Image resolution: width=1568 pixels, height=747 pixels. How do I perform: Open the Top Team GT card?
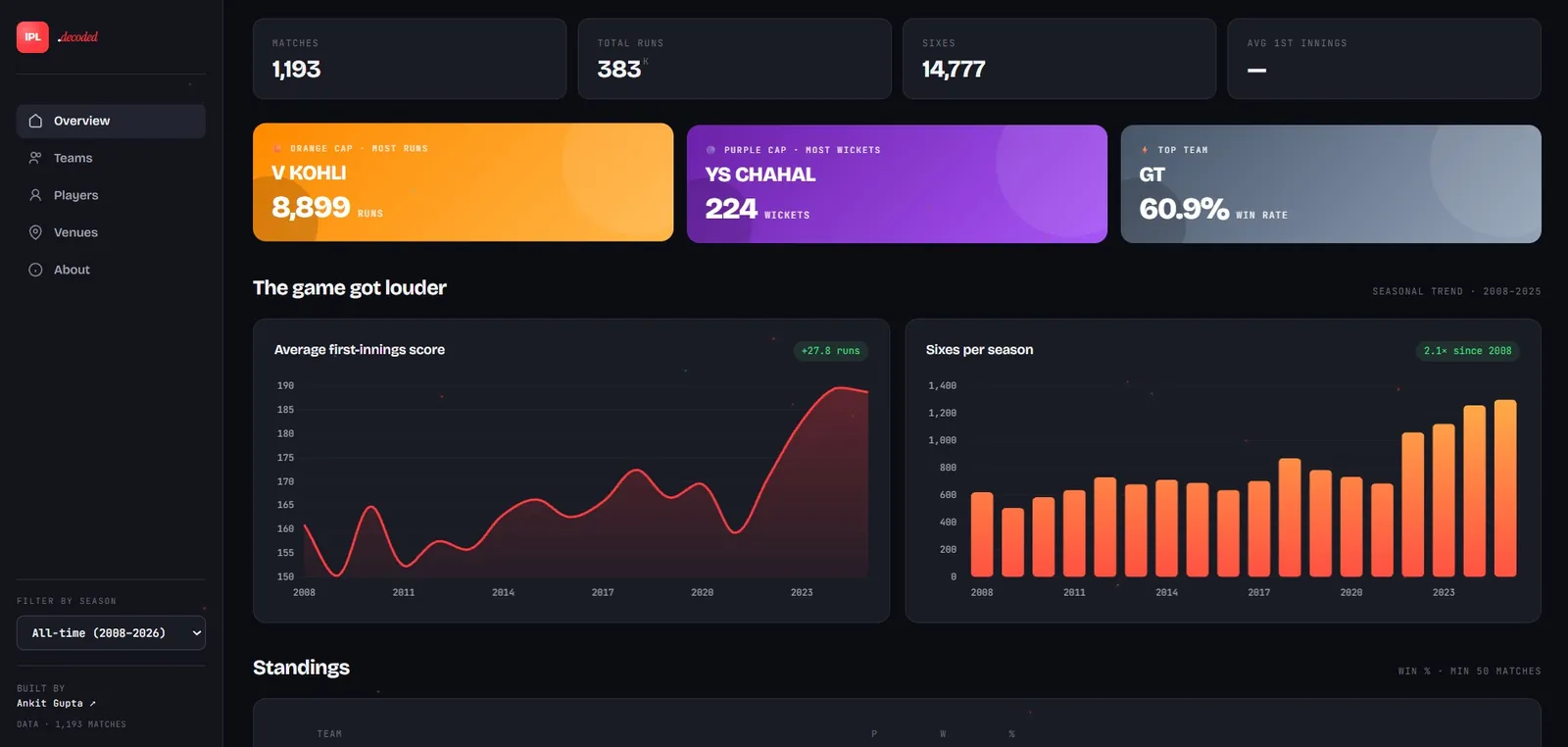[x=1331, y=183]
